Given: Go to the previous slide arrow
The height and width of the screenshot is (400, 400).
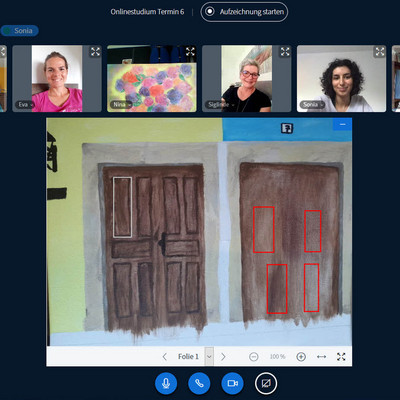Looking at the screenshot, I should (165, 357).
